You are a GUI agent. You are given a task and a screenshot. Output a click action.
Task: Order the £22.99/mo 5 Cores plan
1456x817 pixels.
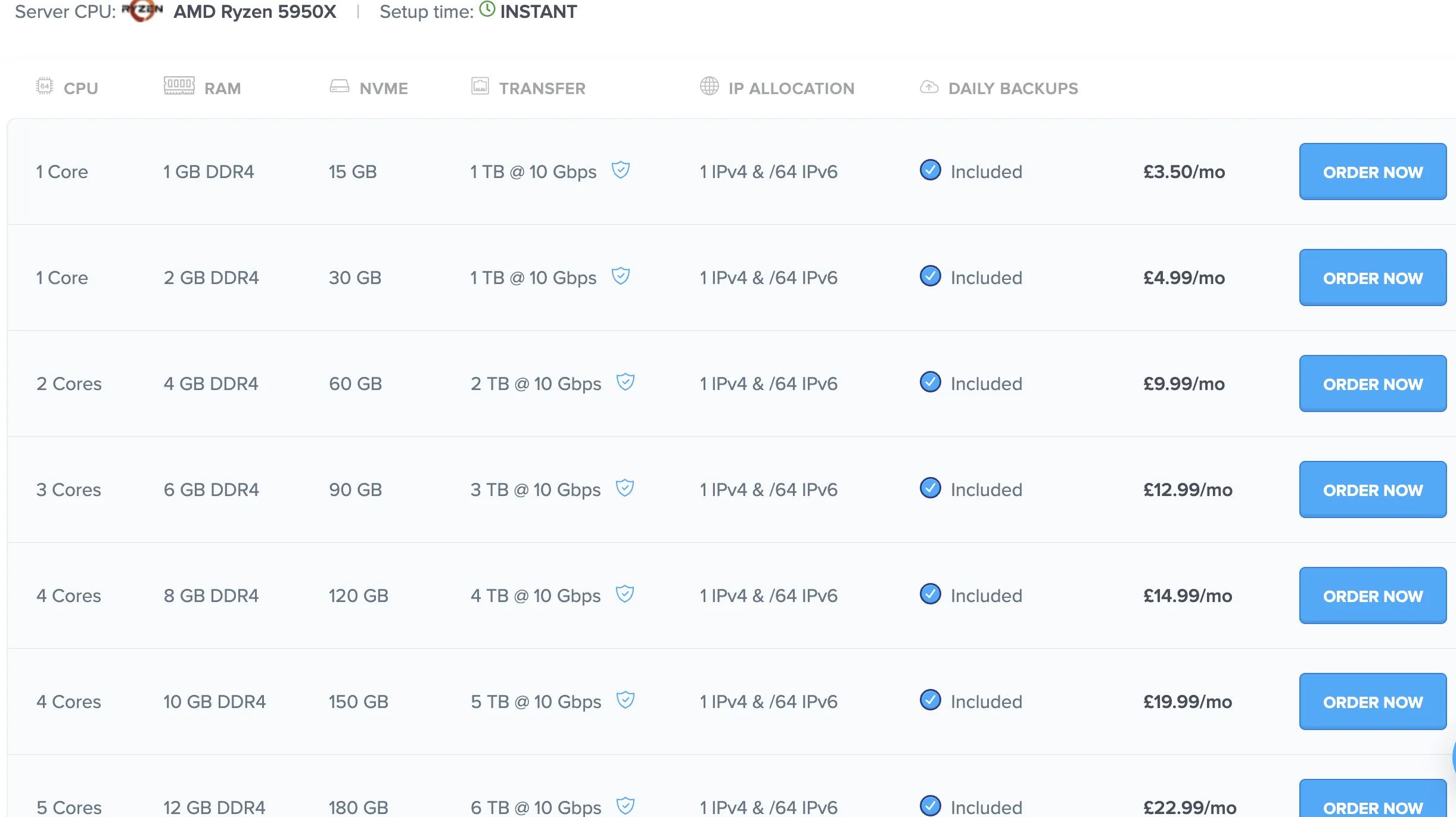(x=1372, y=804)
